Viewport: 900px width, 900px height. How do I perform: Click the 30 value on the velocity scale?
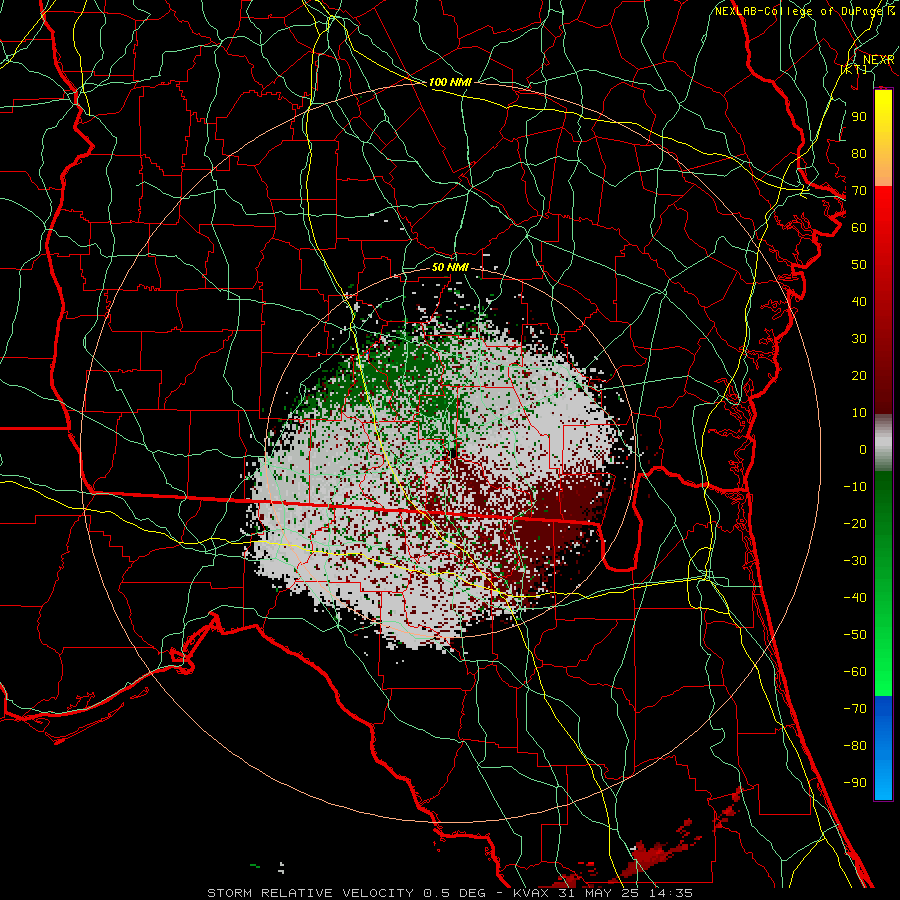click(859, 339)
